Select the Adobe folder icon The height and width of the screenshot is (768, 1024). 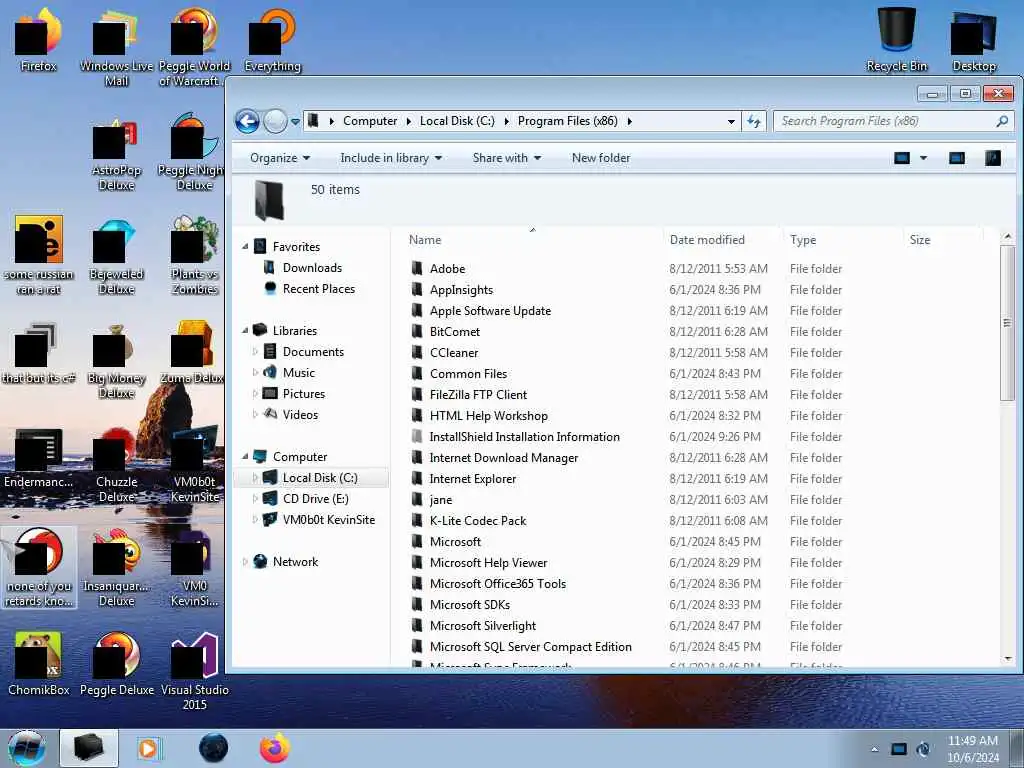(x=417, y=268)
